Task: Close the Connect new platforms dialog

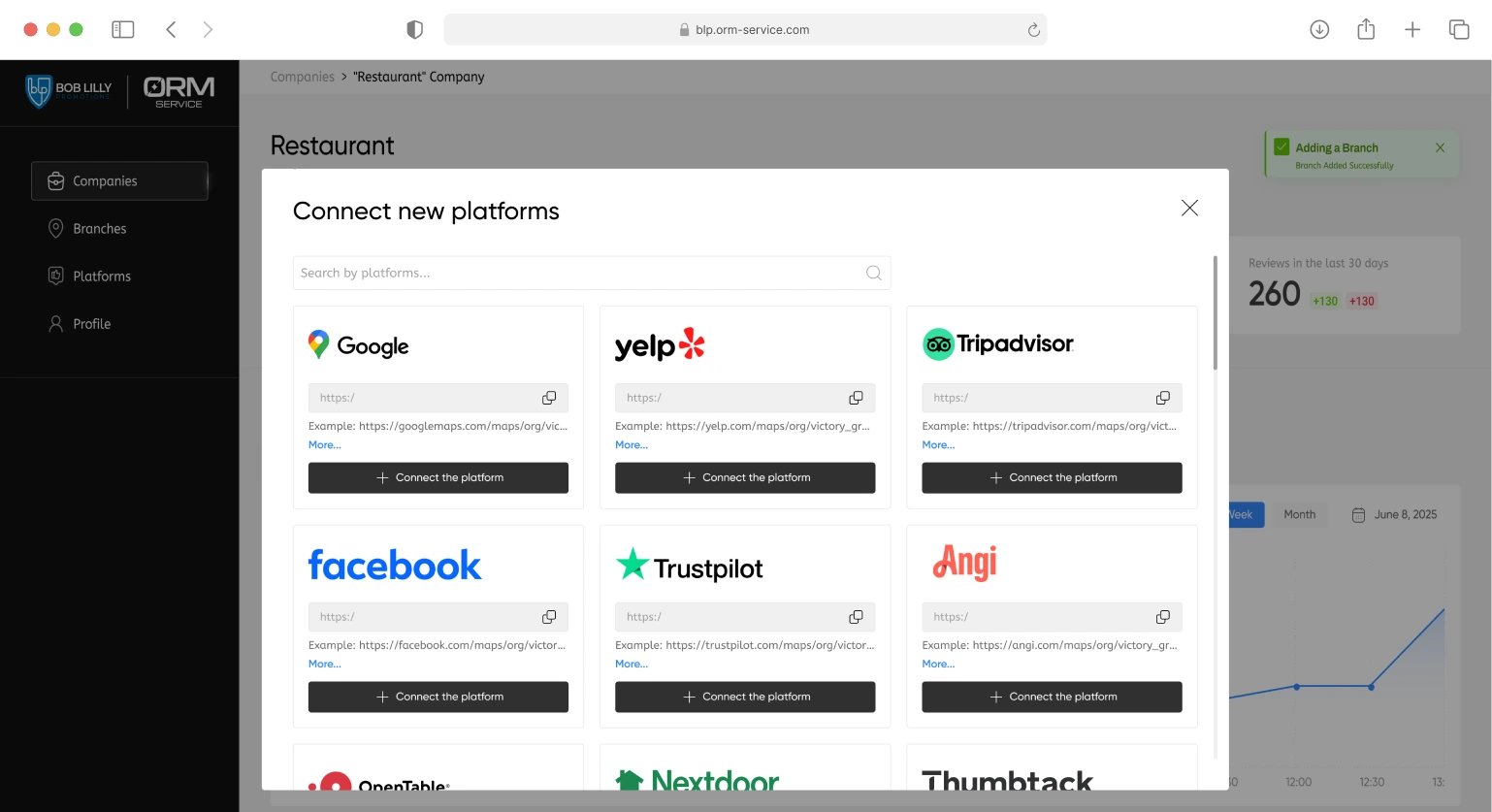Action: click(1189, 209)
